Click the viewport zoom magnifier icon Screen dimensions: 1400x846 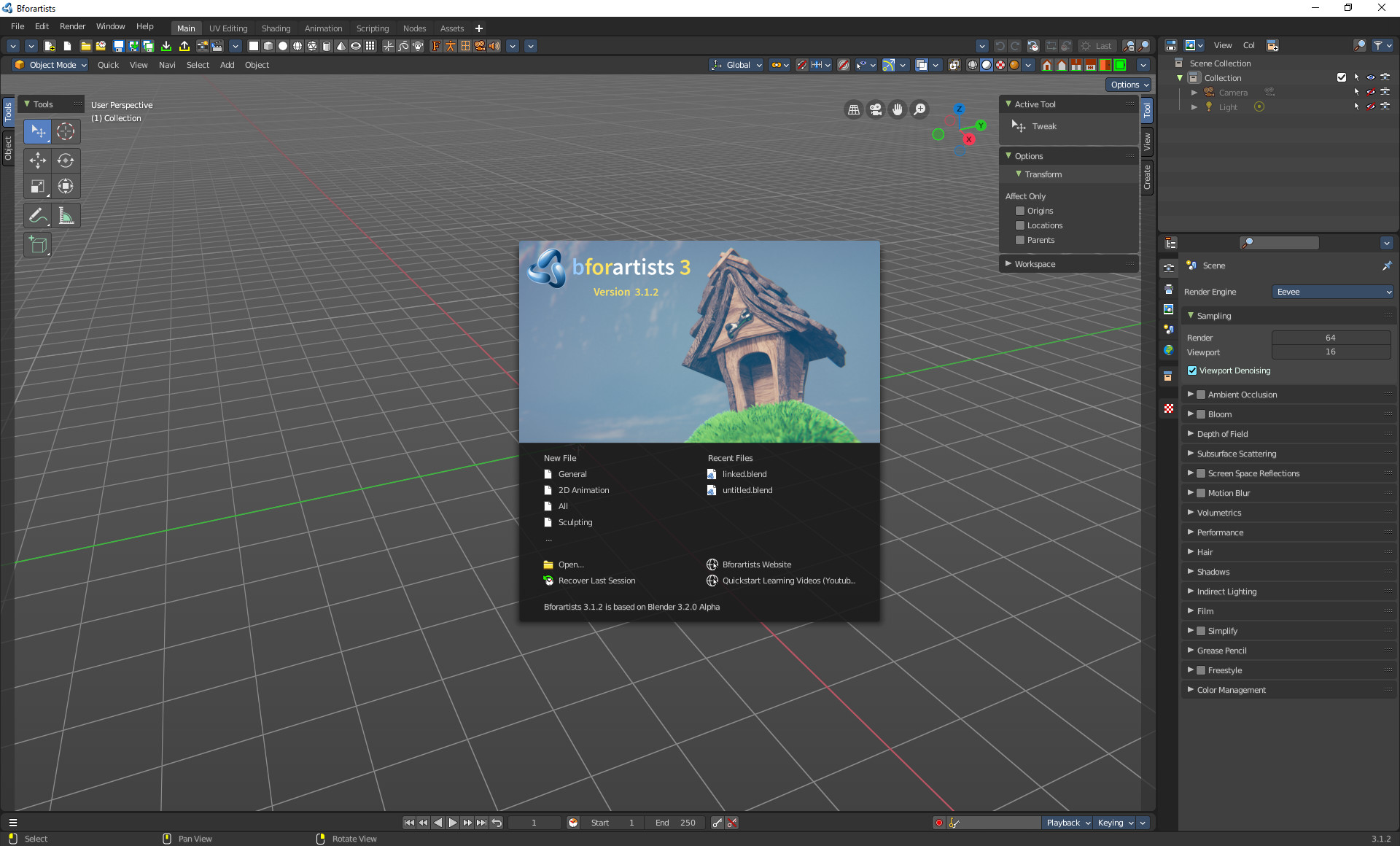920,109
